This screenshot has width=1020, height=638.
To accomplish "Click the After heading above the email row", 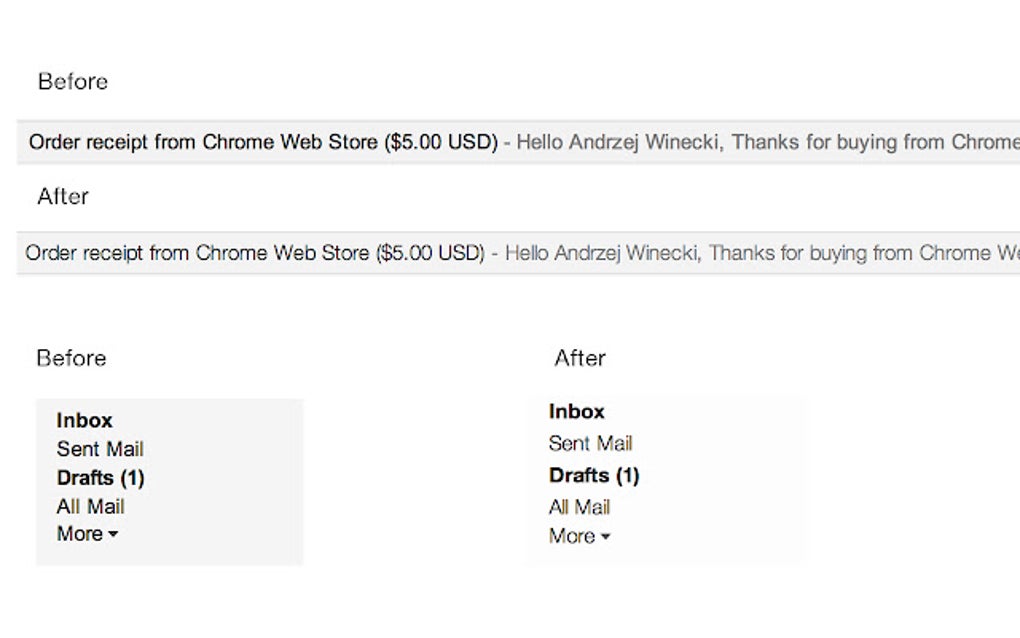I will (x=62, y=197).
